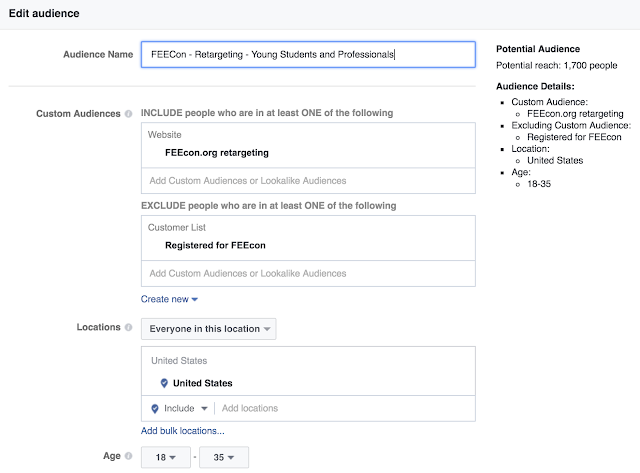Open the Create new dropdown

[169, 299]
